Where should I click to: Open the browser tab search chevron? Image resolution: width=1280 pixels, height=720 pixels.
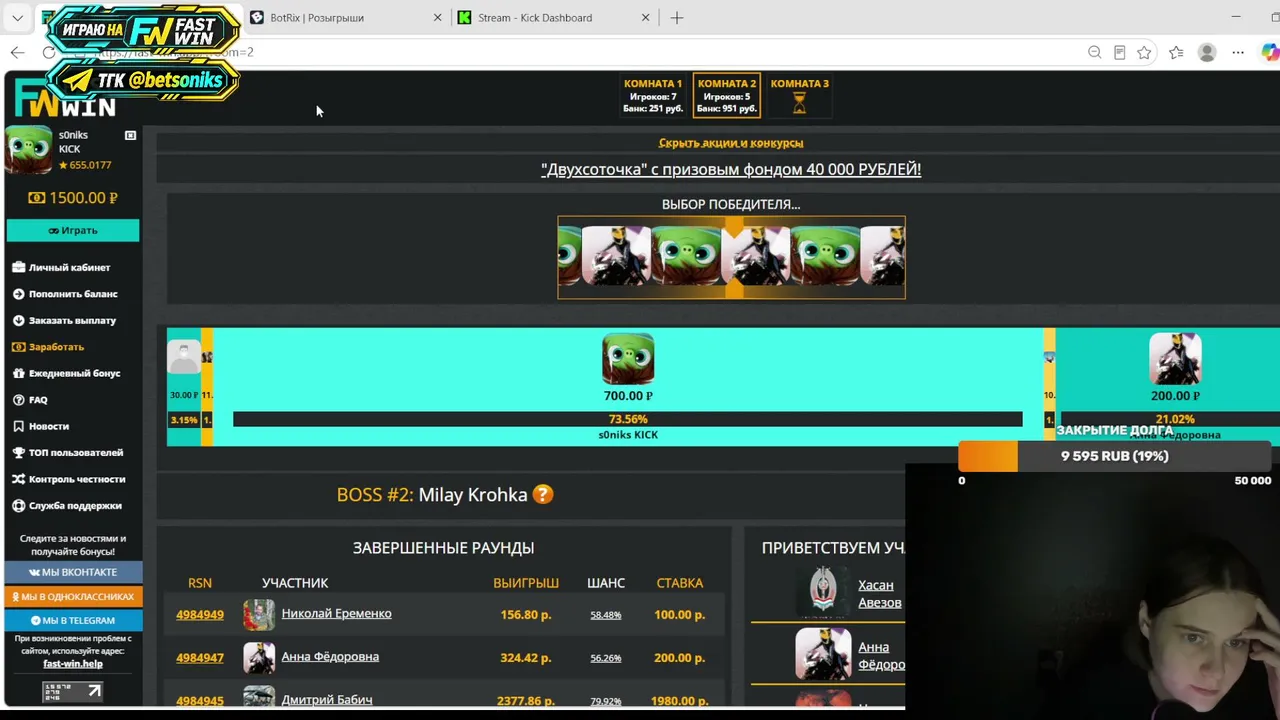point(17,17)
